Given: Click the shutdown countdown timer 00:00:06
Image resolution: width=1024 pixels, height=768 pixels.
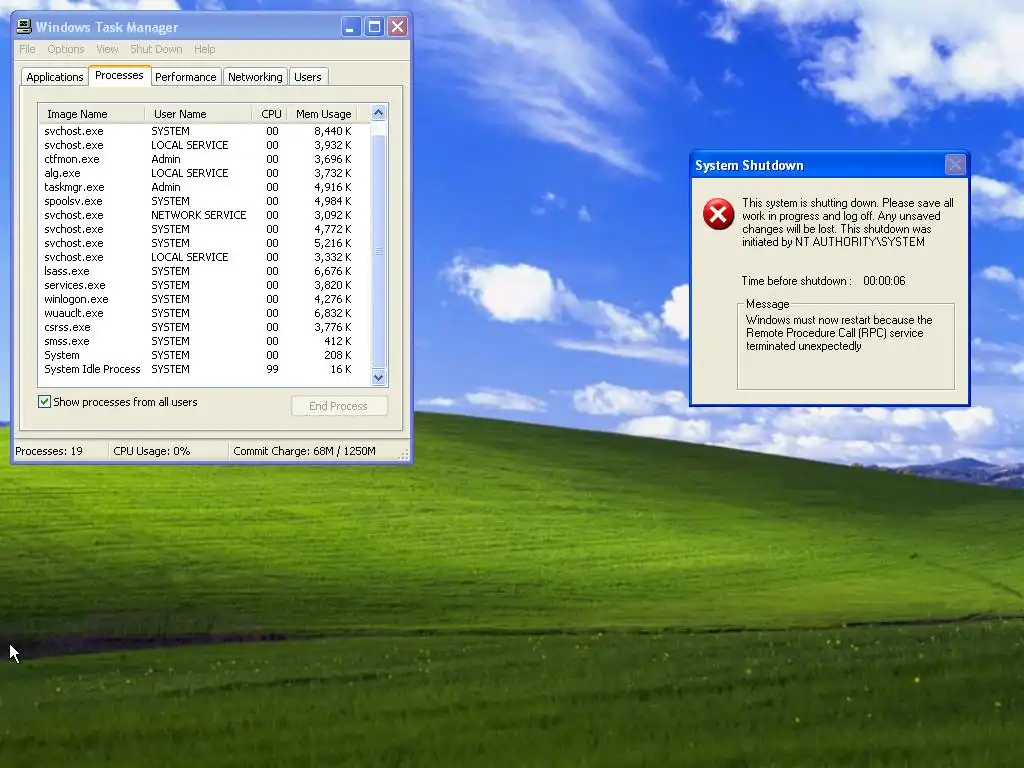Looking at the screenshot, I should tap(884, 281).
